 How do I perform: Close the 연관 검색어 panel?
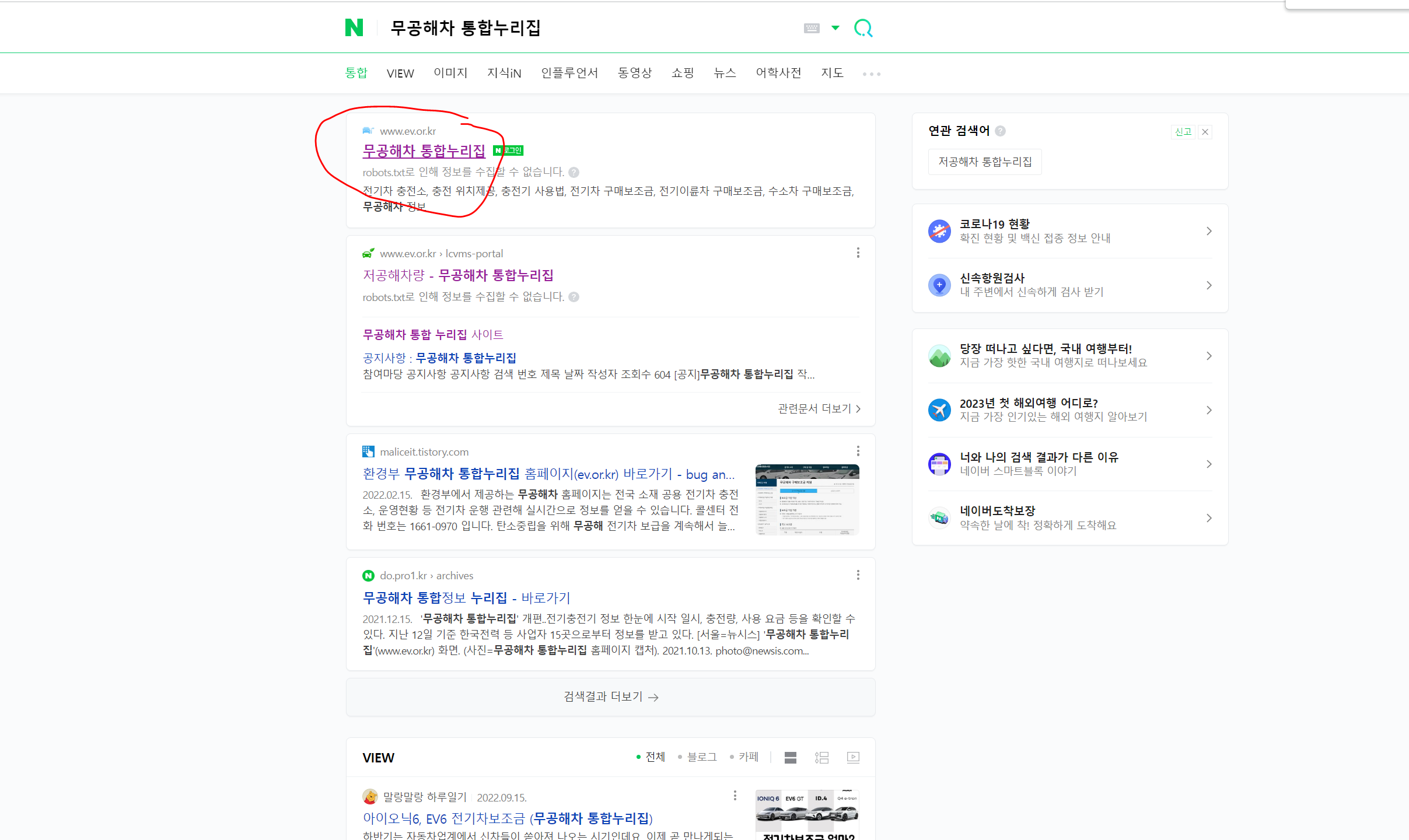[x=1205, y=132]
